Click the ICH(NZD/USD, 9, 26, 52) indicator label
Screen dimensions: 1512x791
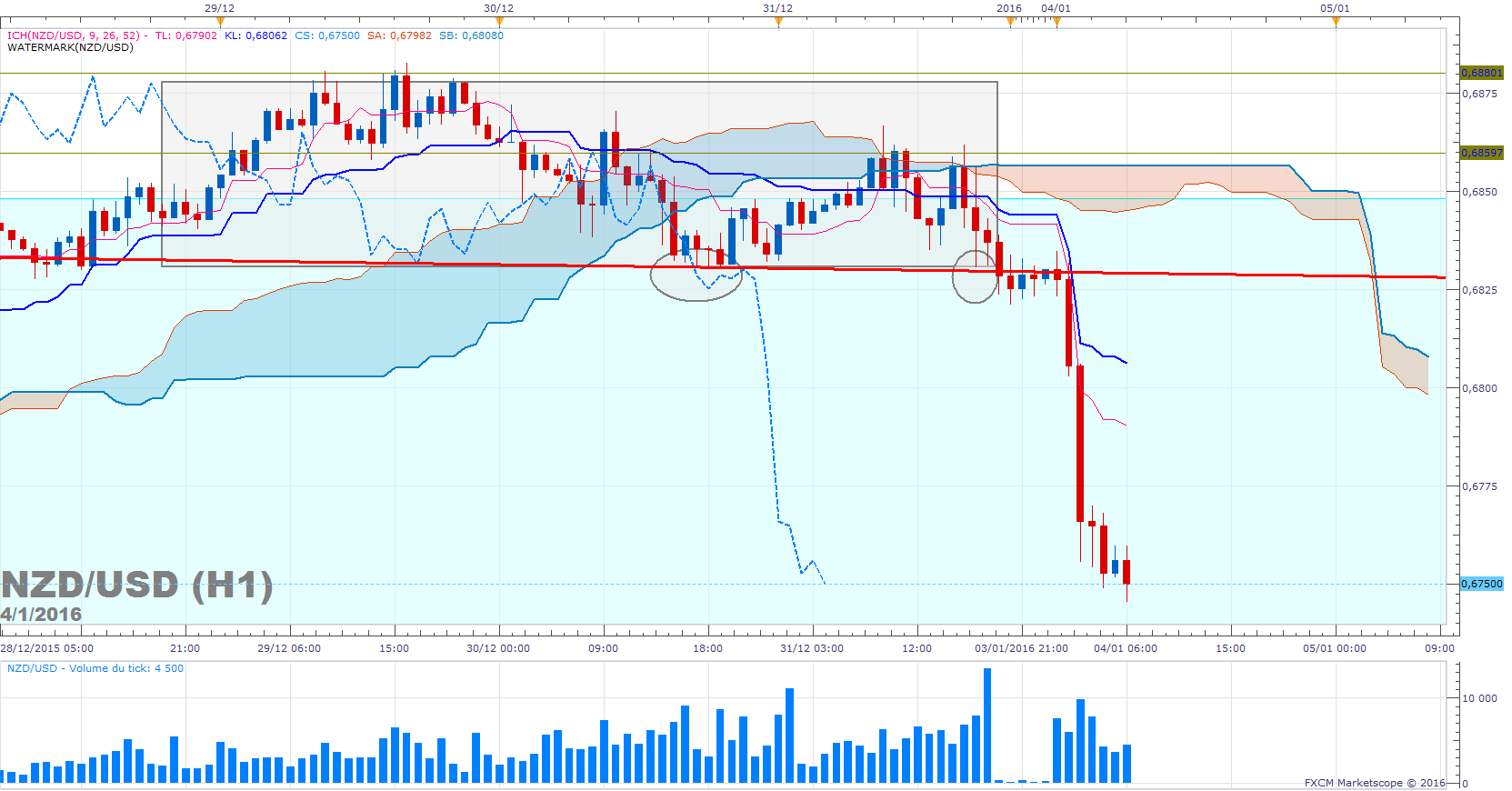tap(74, 35)
